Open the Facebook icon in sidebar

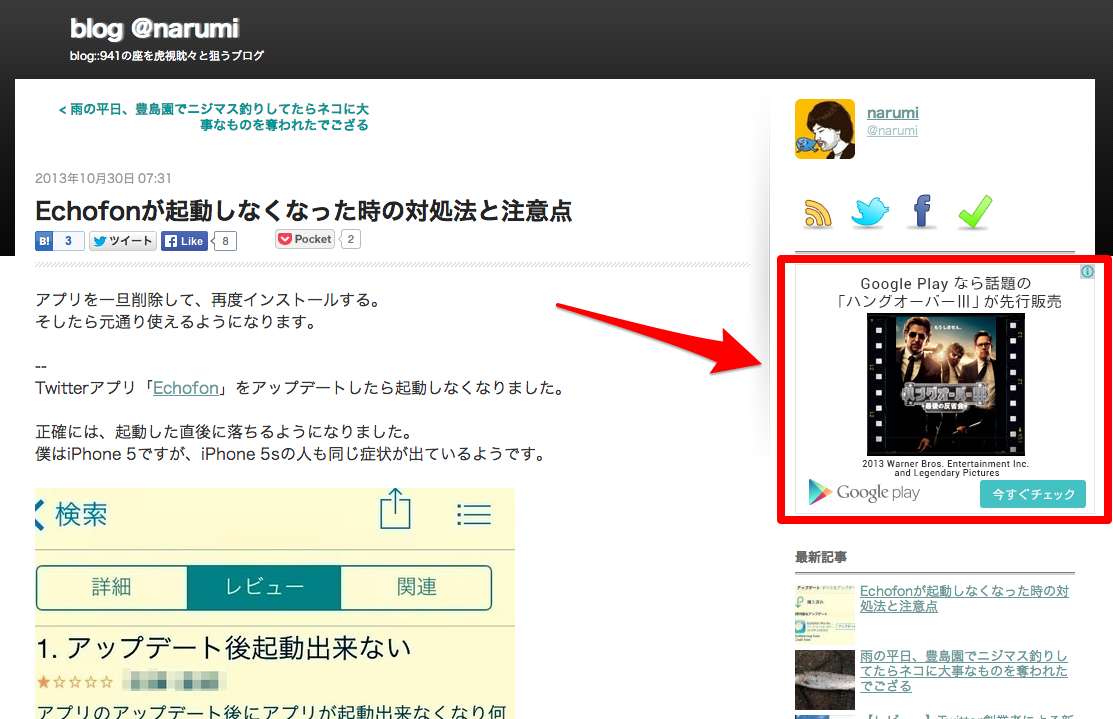coord(921,211)
